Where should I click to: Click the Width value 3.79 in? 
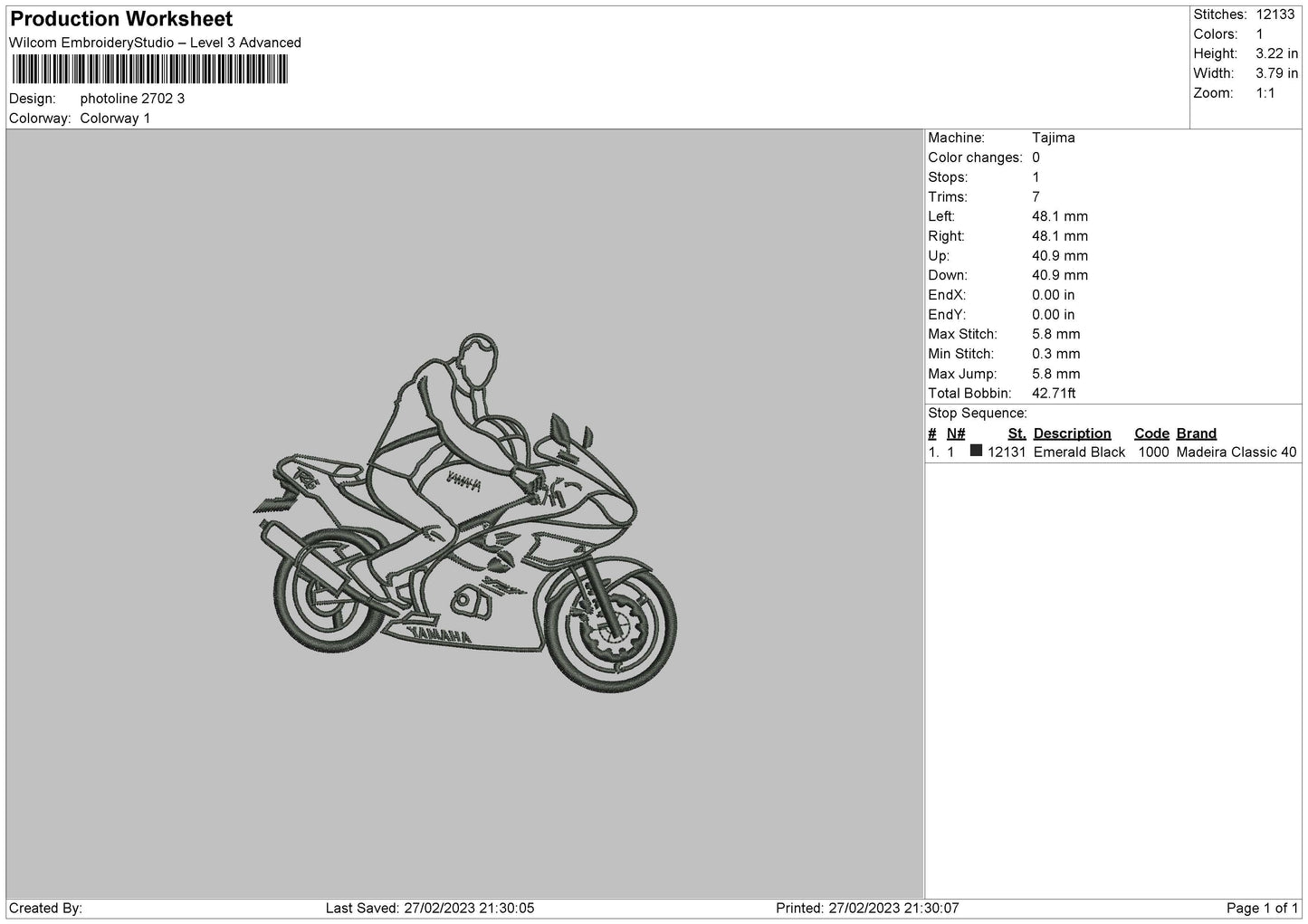(x=1276, y=73)
